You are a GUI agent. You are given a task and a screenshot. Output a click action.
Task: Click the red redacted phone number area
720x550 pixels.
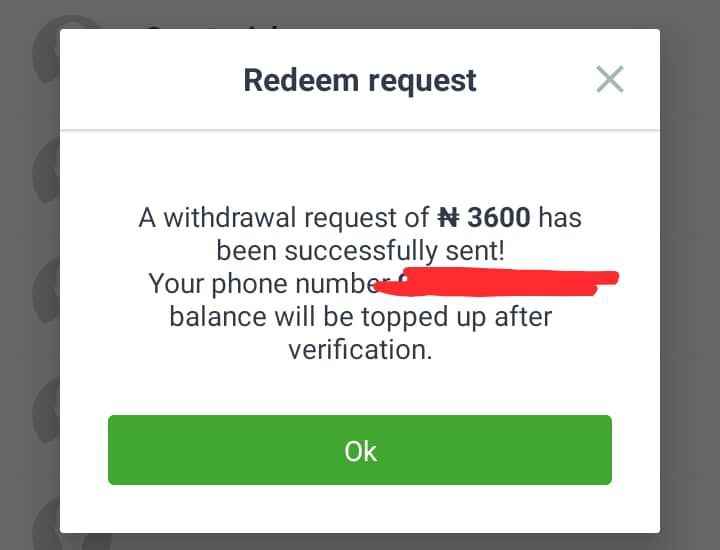point(496,282)
